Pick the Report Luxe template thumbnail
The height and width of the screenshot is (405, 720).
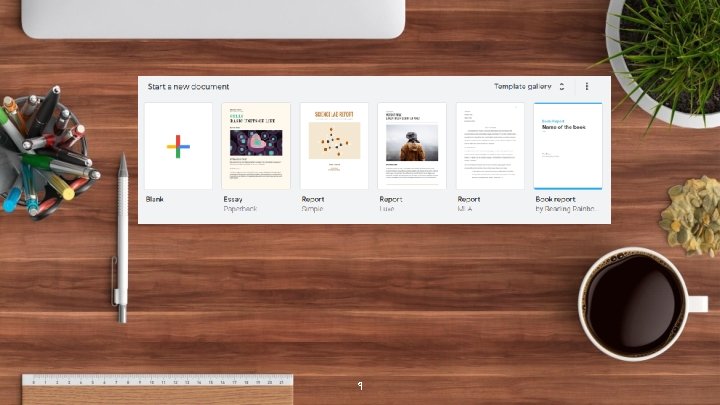coord(412,146)
